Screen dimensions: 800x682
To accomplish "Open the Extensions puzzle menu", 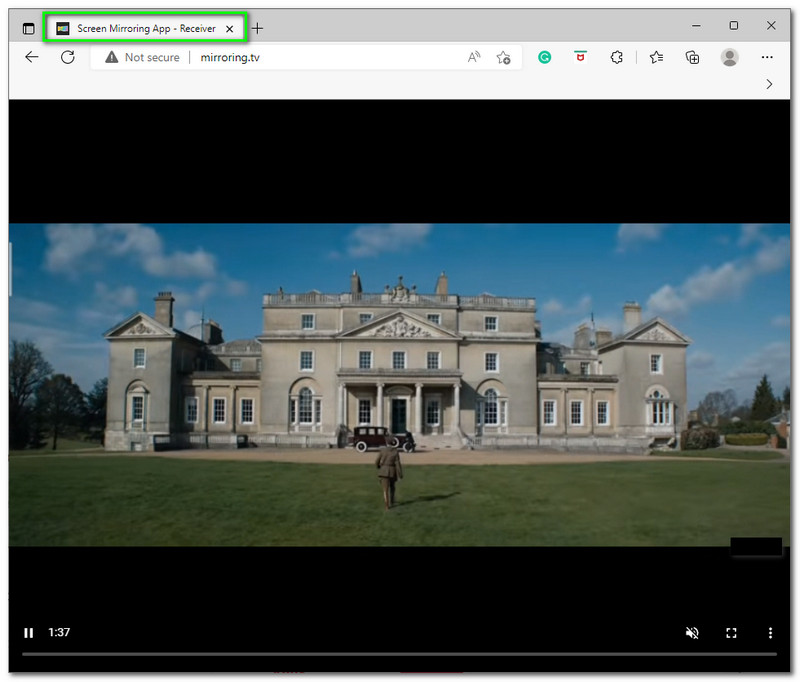I will click(617, 58).
